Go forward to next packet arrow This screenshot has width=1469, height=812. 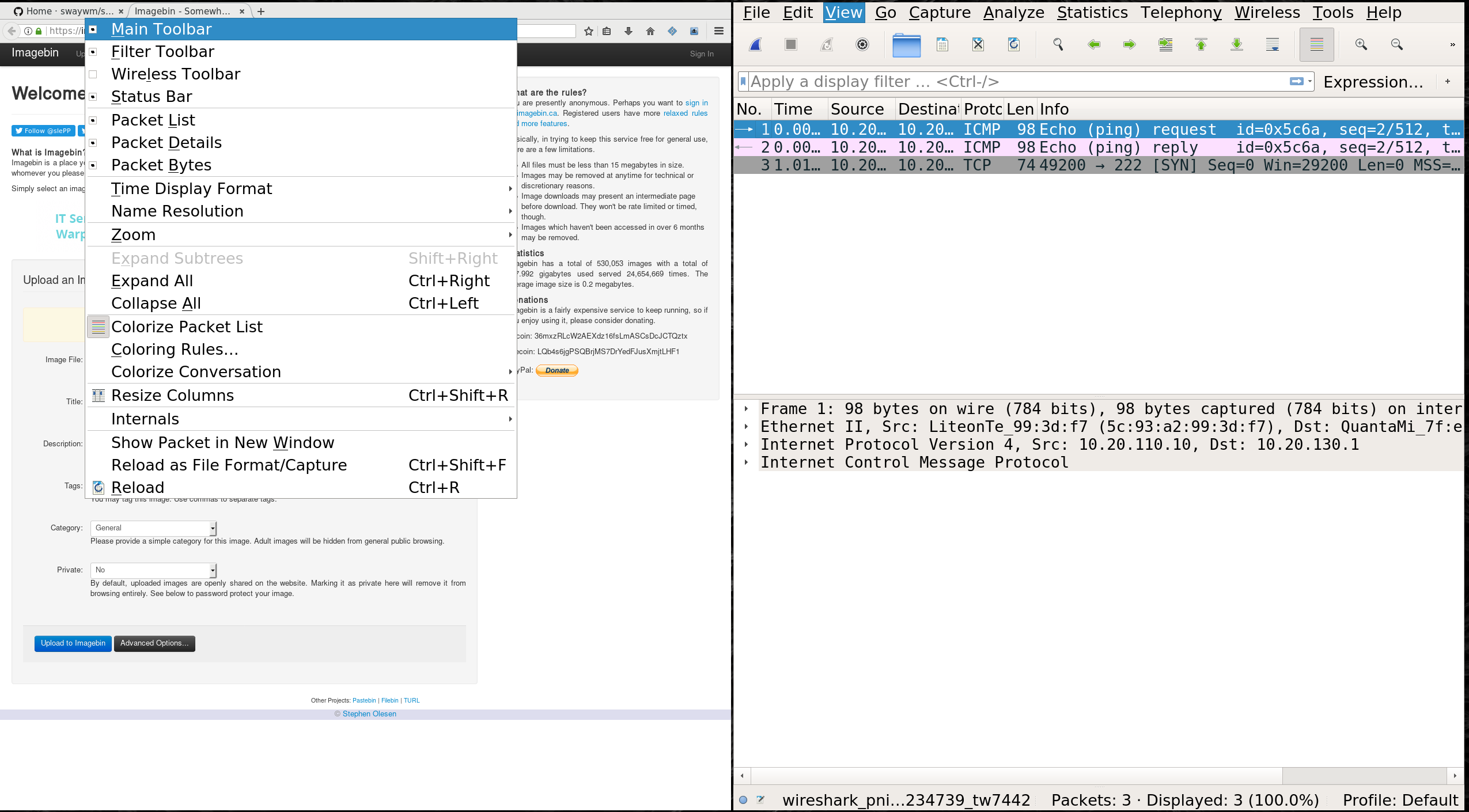coord(1130,44)
